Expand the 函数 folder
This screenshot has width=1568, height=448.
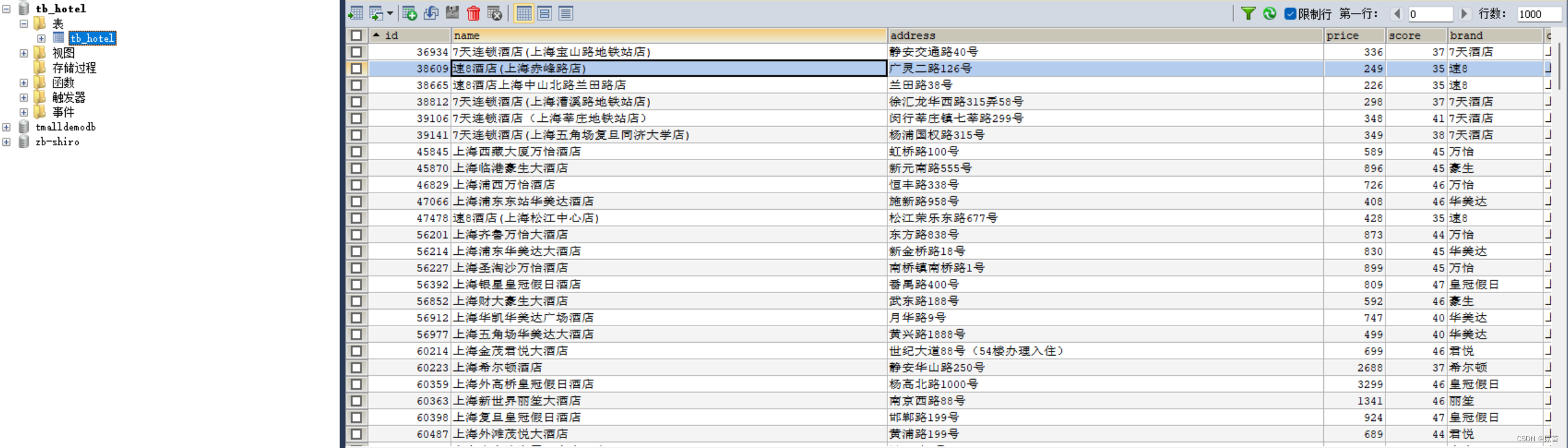24,82
